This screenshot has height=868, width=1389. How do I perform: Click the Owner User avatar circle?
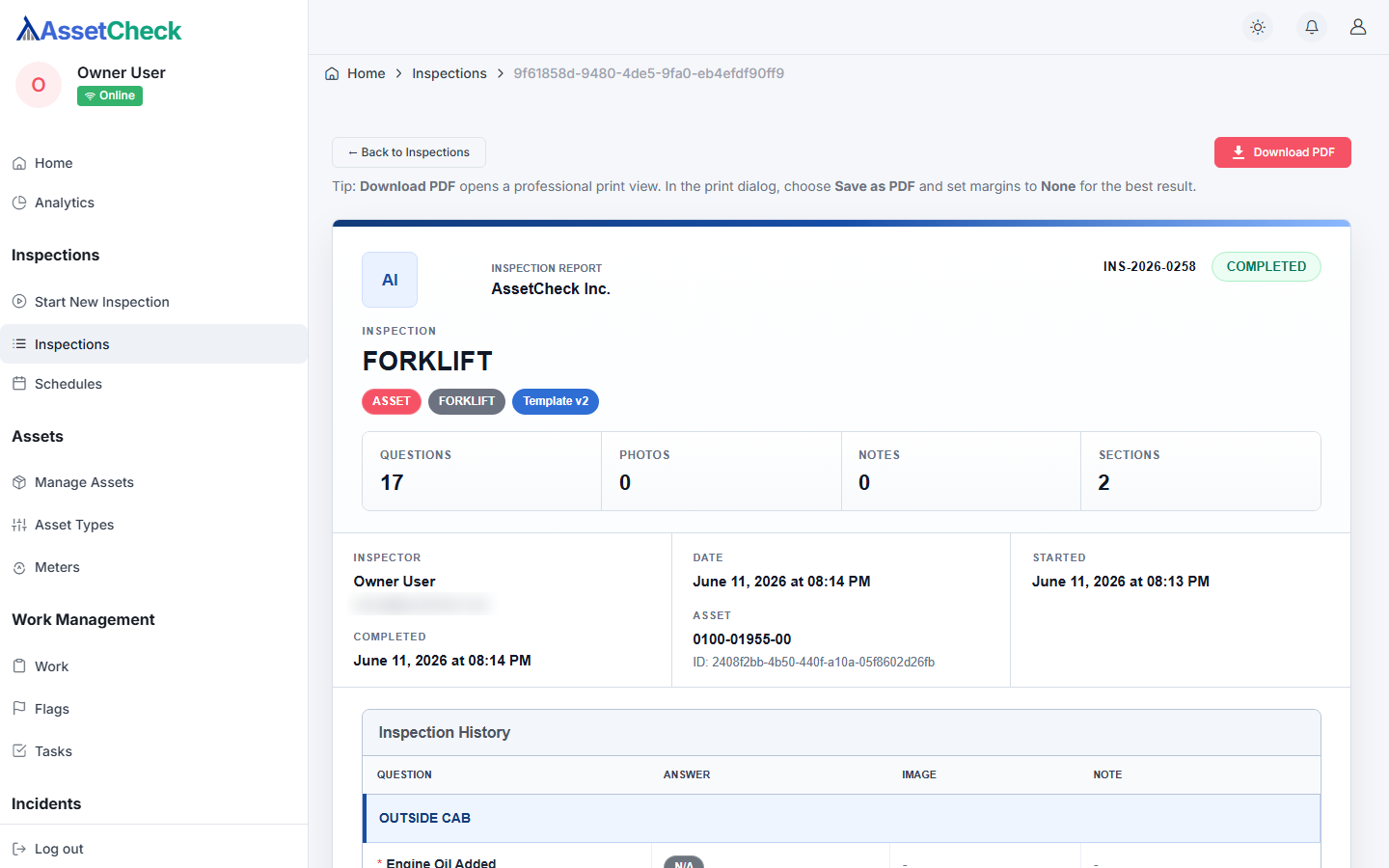(39, 85)
